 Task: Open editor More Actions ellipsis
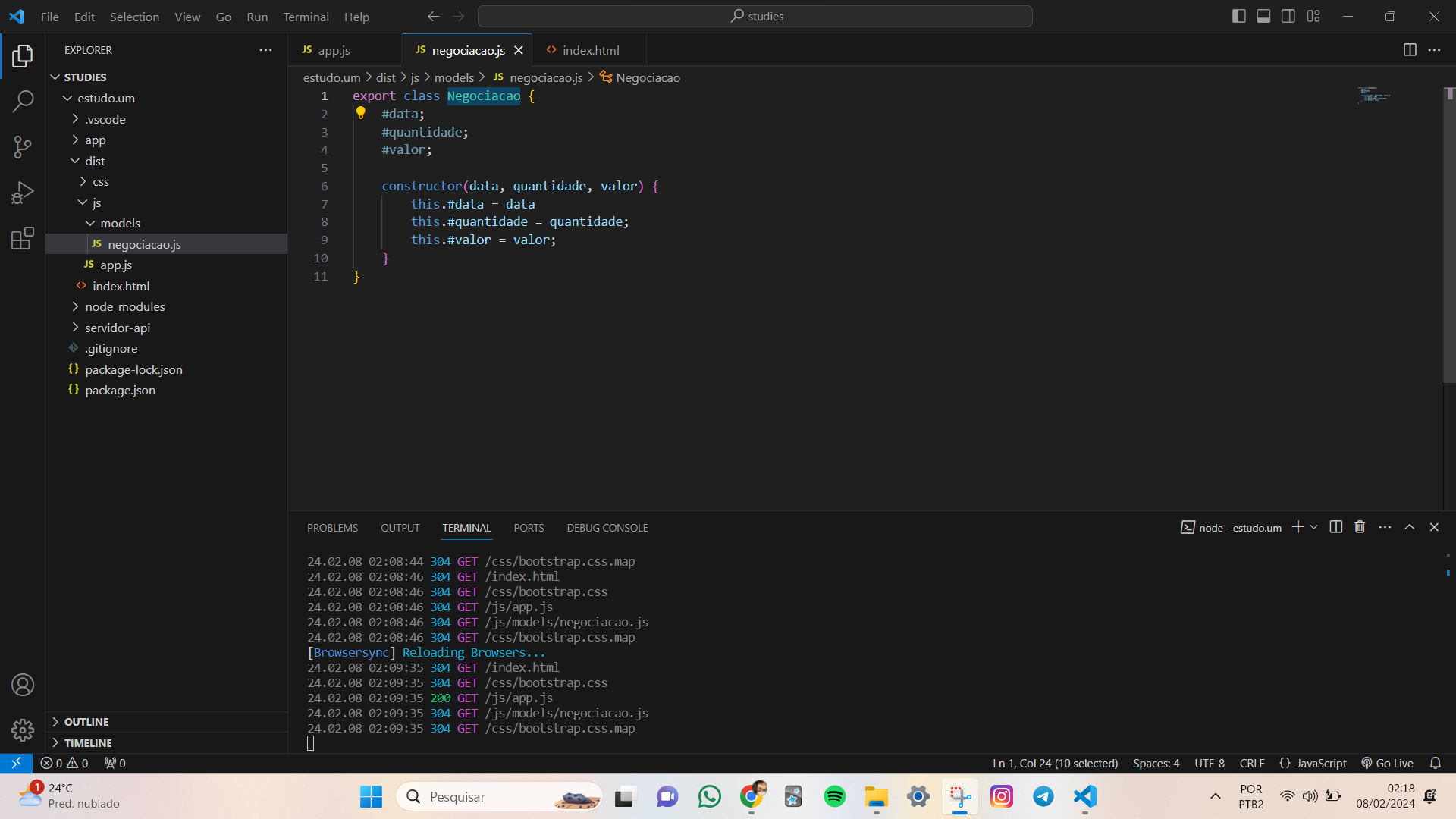click(1434, 50)
